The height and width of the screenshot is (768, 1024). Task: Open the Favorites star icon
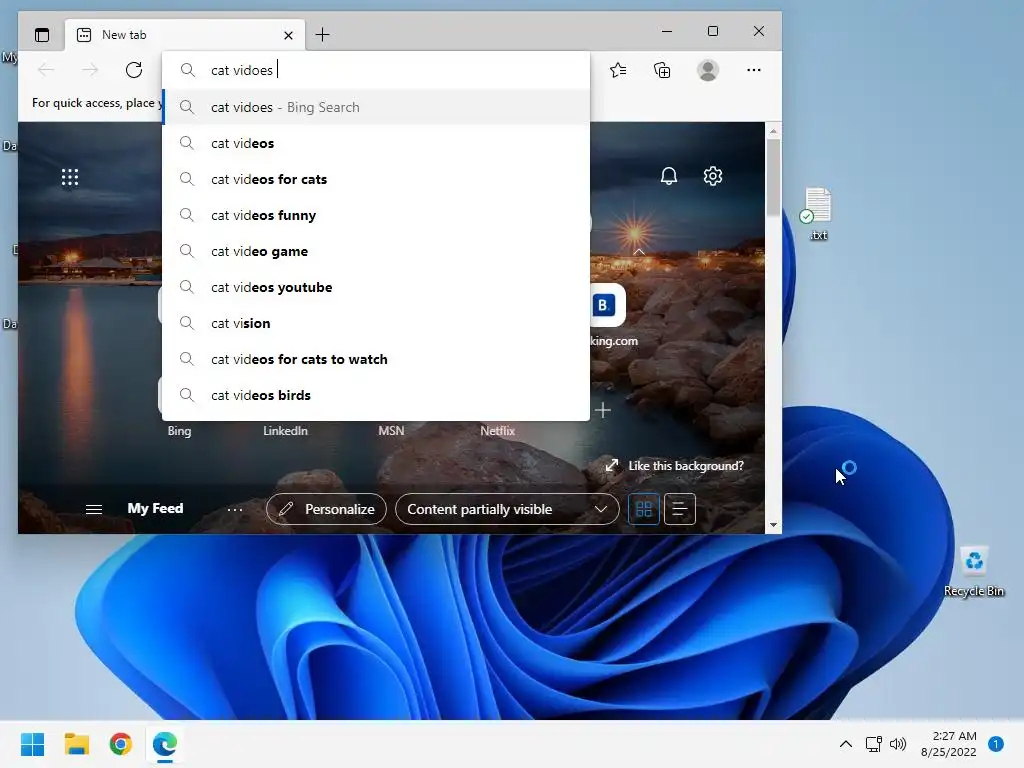click(x=618, y=70)
